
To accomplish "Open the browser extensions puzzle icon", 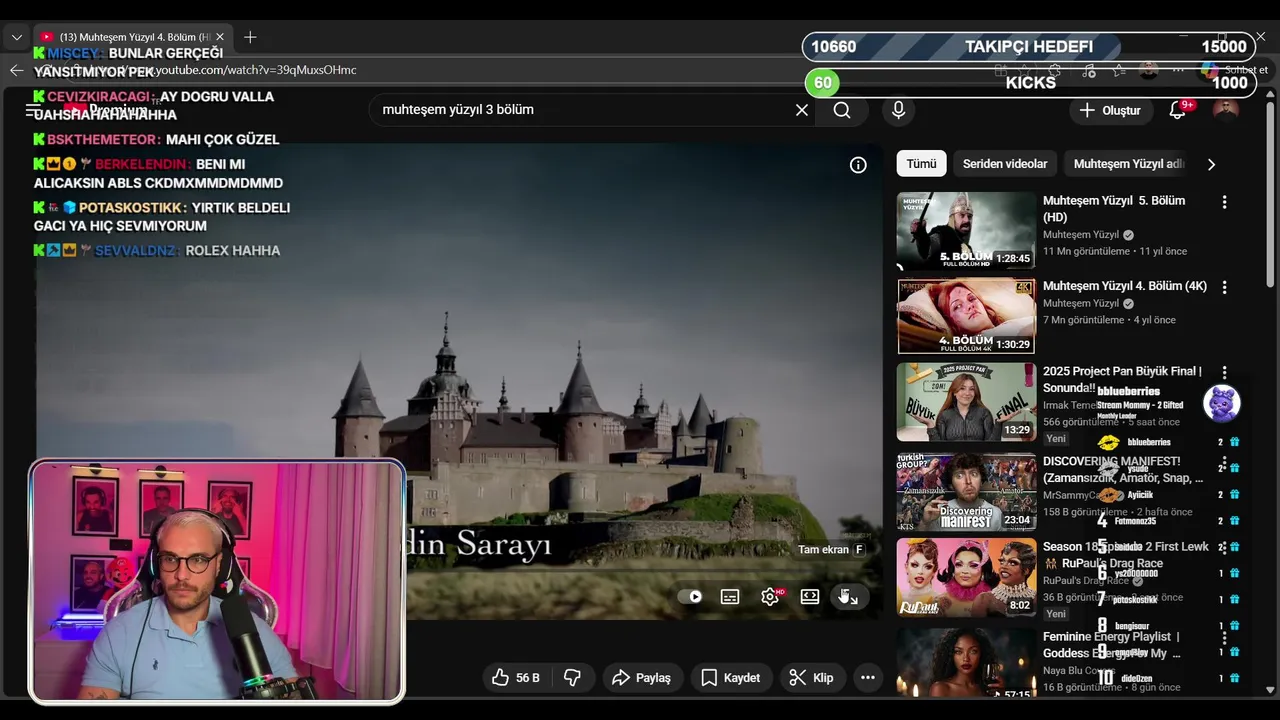I will pos(1055,70).
